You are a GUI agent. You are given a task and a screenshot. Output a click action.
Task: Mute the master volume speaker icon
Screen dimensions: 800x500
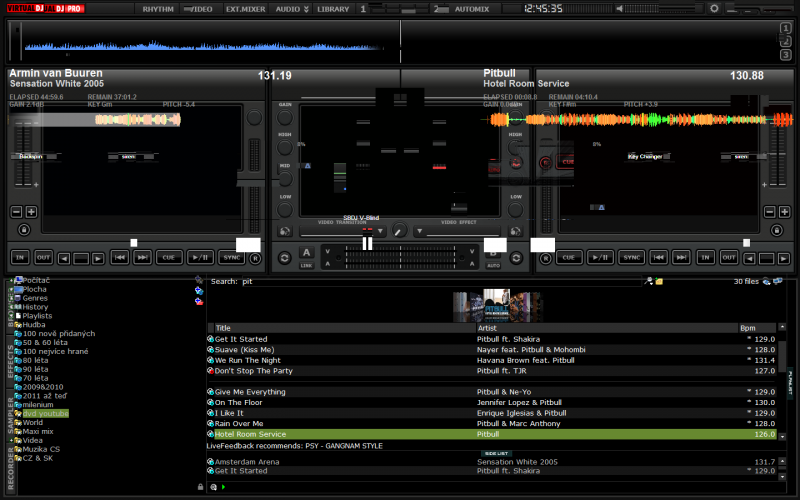(619, 9)
